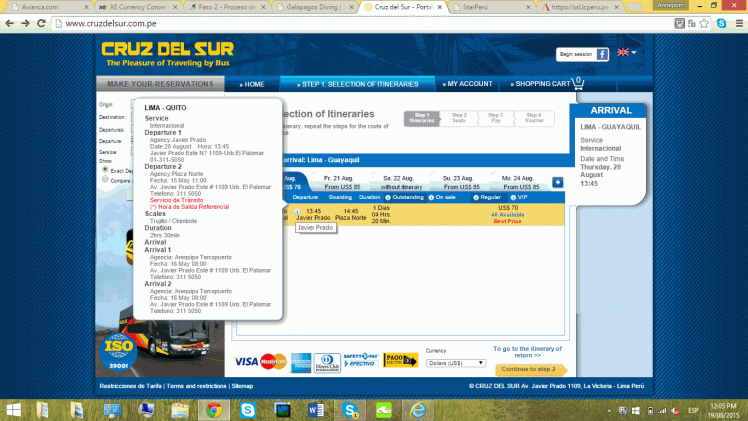Click the Anneporn Chrome profile button
748x421 pixels.
tap(670, 5)
